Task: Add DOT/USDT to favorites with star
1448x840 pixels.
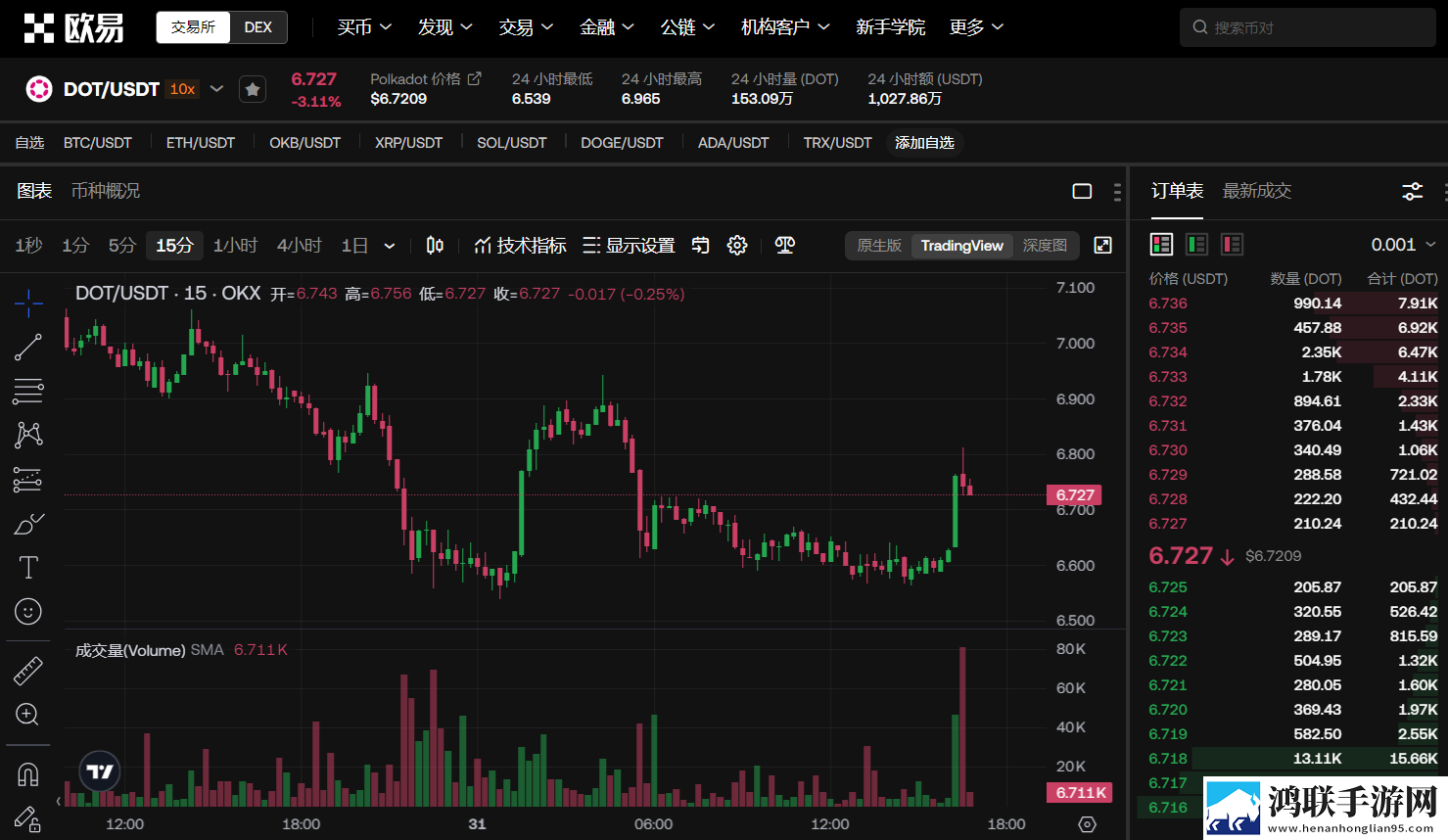Action: [253, 90]
